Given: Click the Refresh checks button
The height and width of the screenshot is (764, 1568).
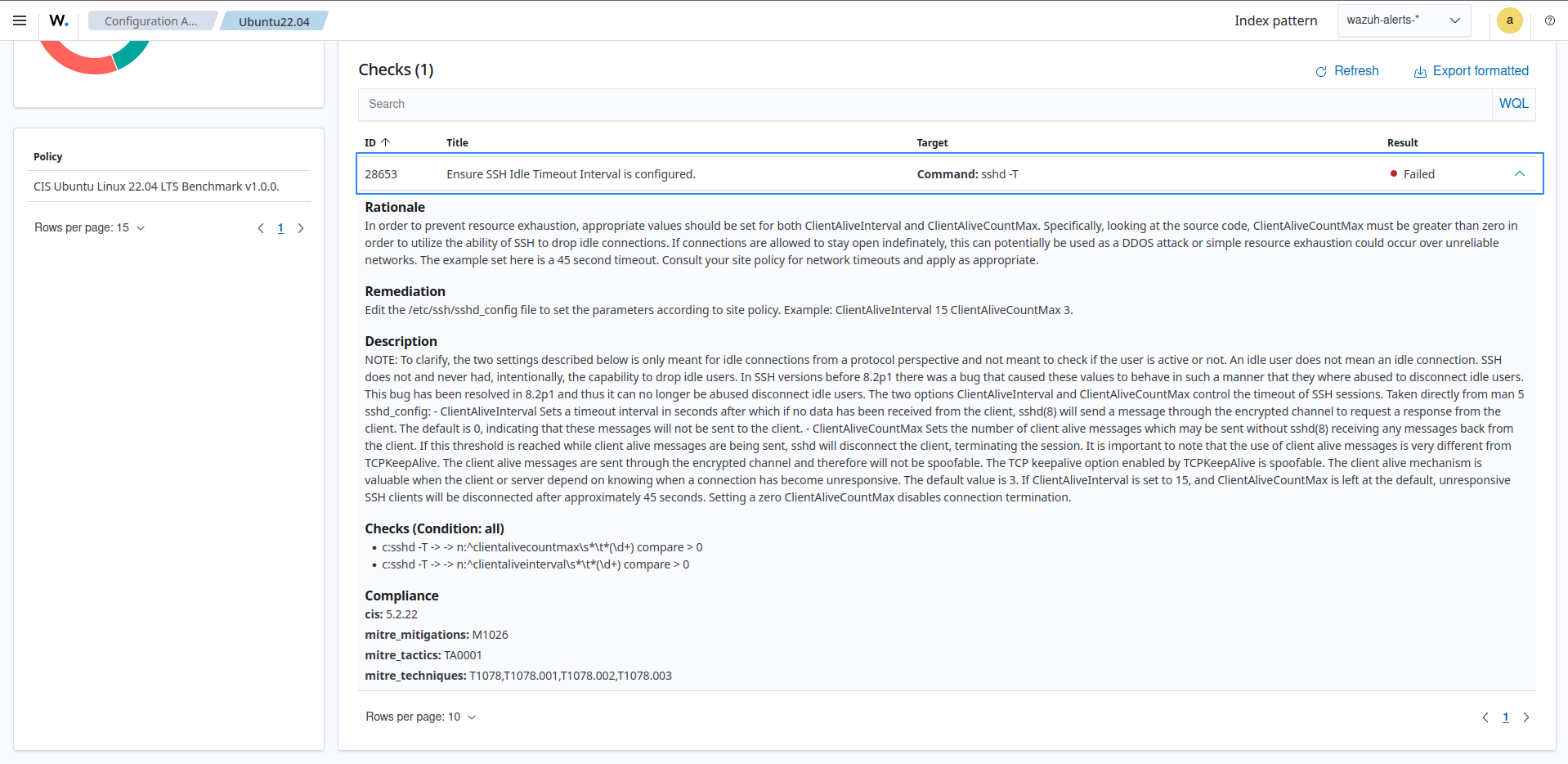Looking at the screenshot, I should tap(1346, 71).
